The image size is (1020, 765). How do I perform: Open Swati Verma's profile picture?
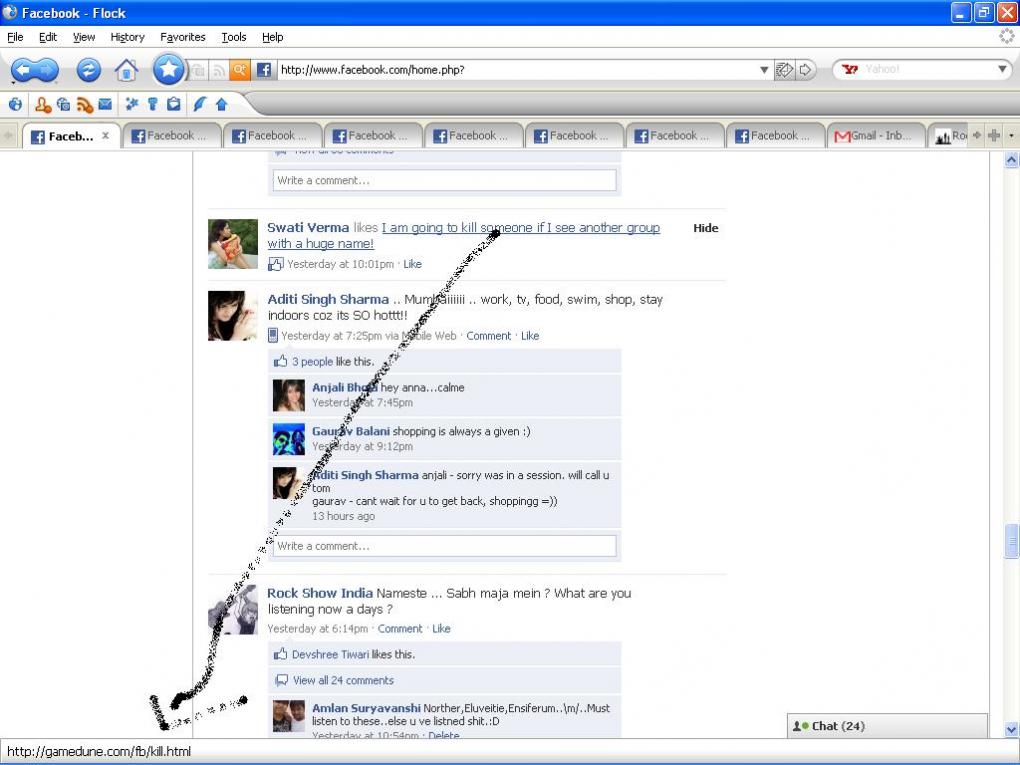[x=233, y=244]
